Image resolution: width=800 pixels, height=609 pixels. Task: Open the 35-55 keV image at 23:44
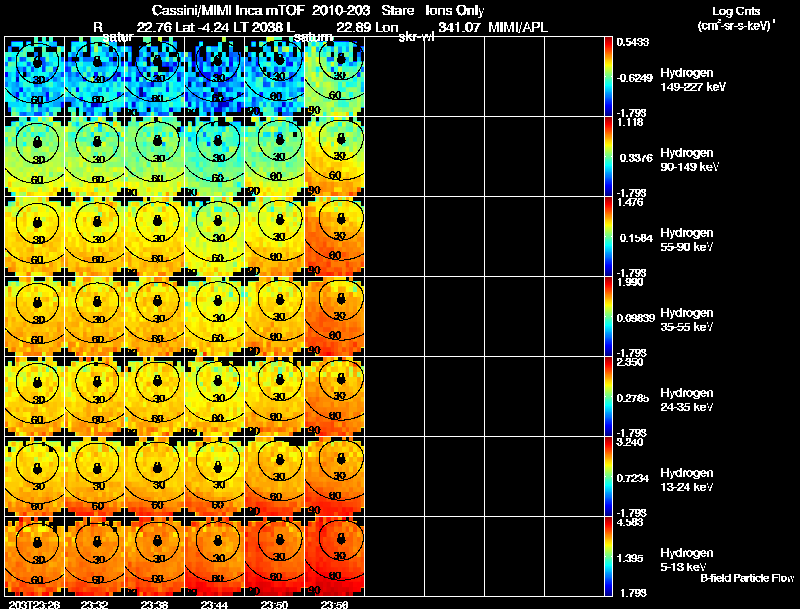click(215, 317)
